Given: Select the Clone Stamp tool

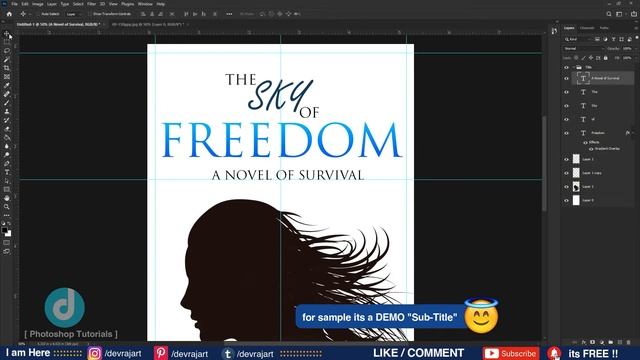Looking at the screenshot, I should pos(7,111).
